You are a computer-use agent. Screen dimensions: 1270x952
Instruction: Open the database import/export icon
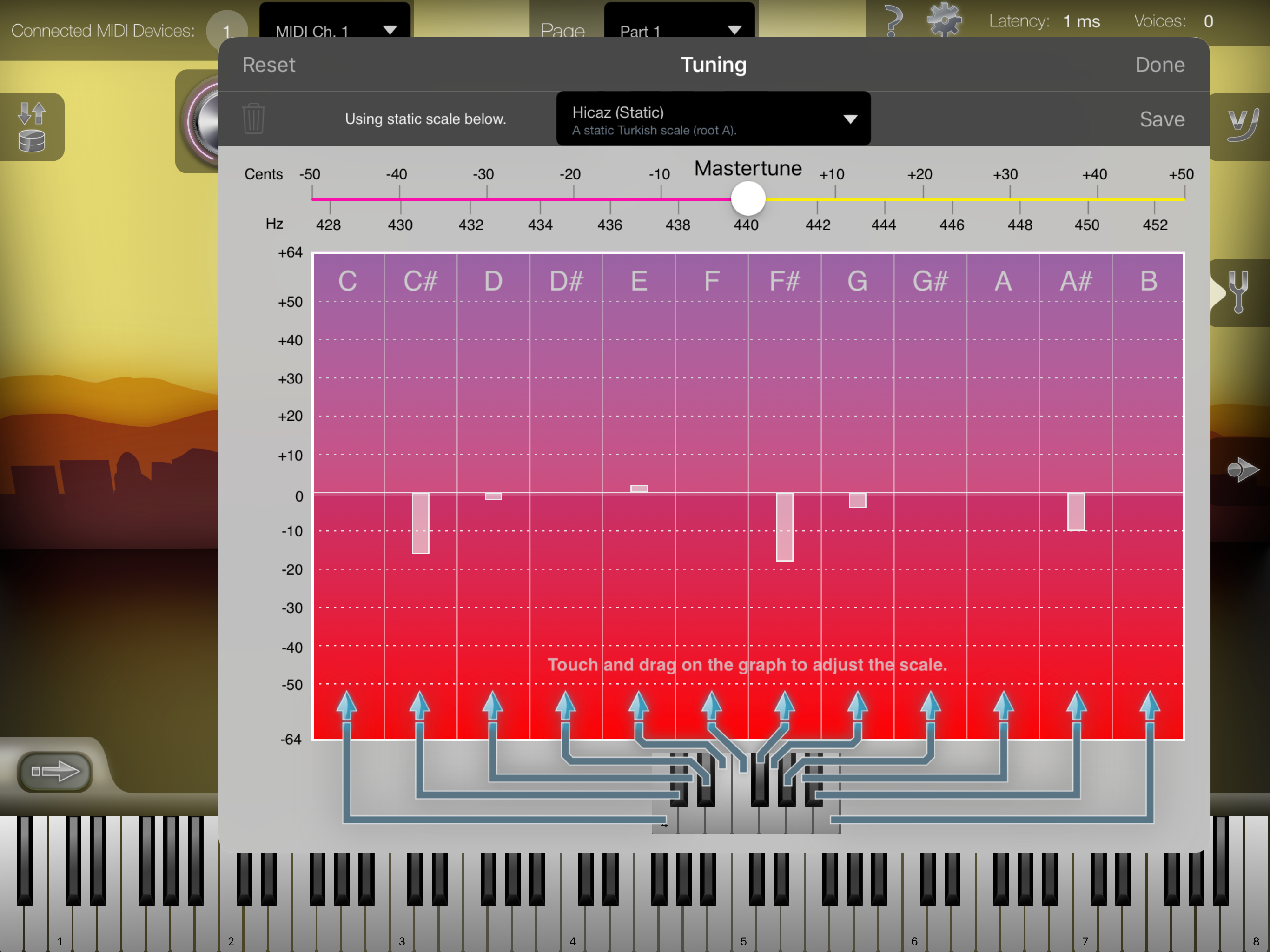pos(32,127)
